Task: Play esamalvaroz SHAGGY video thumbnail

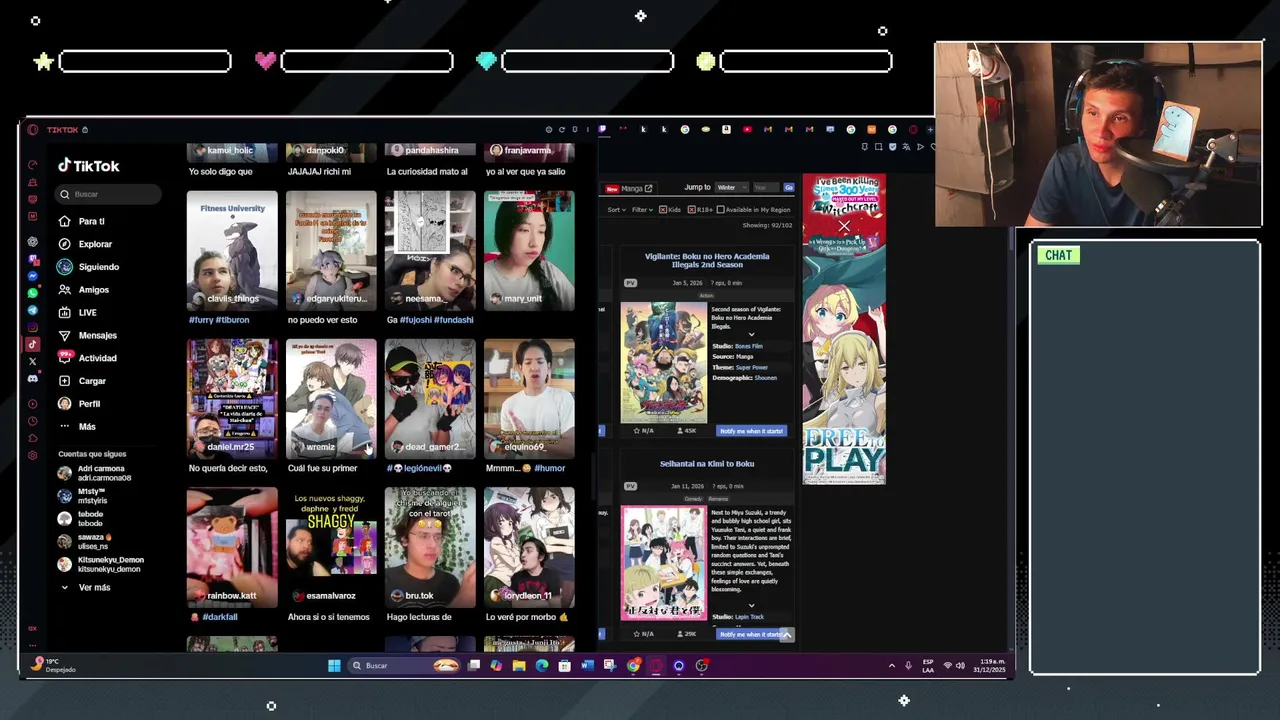Action: 331,547
